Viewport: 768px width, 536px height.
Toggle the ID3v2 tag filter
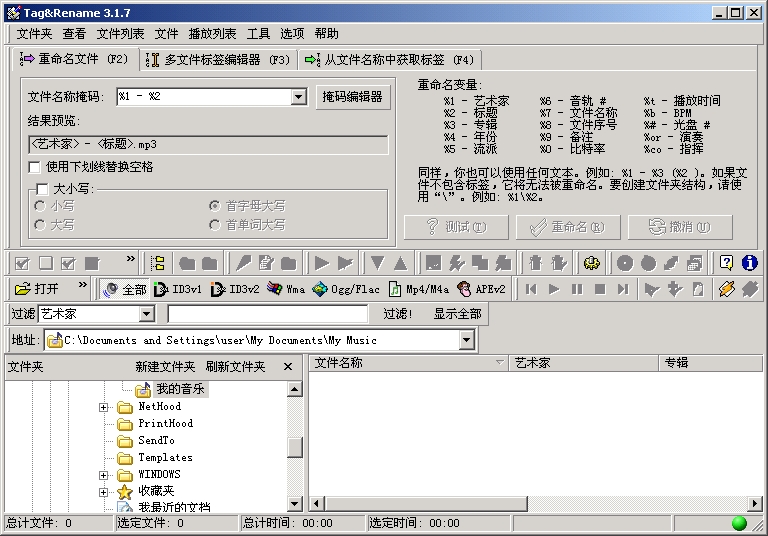tap(235, 290)
